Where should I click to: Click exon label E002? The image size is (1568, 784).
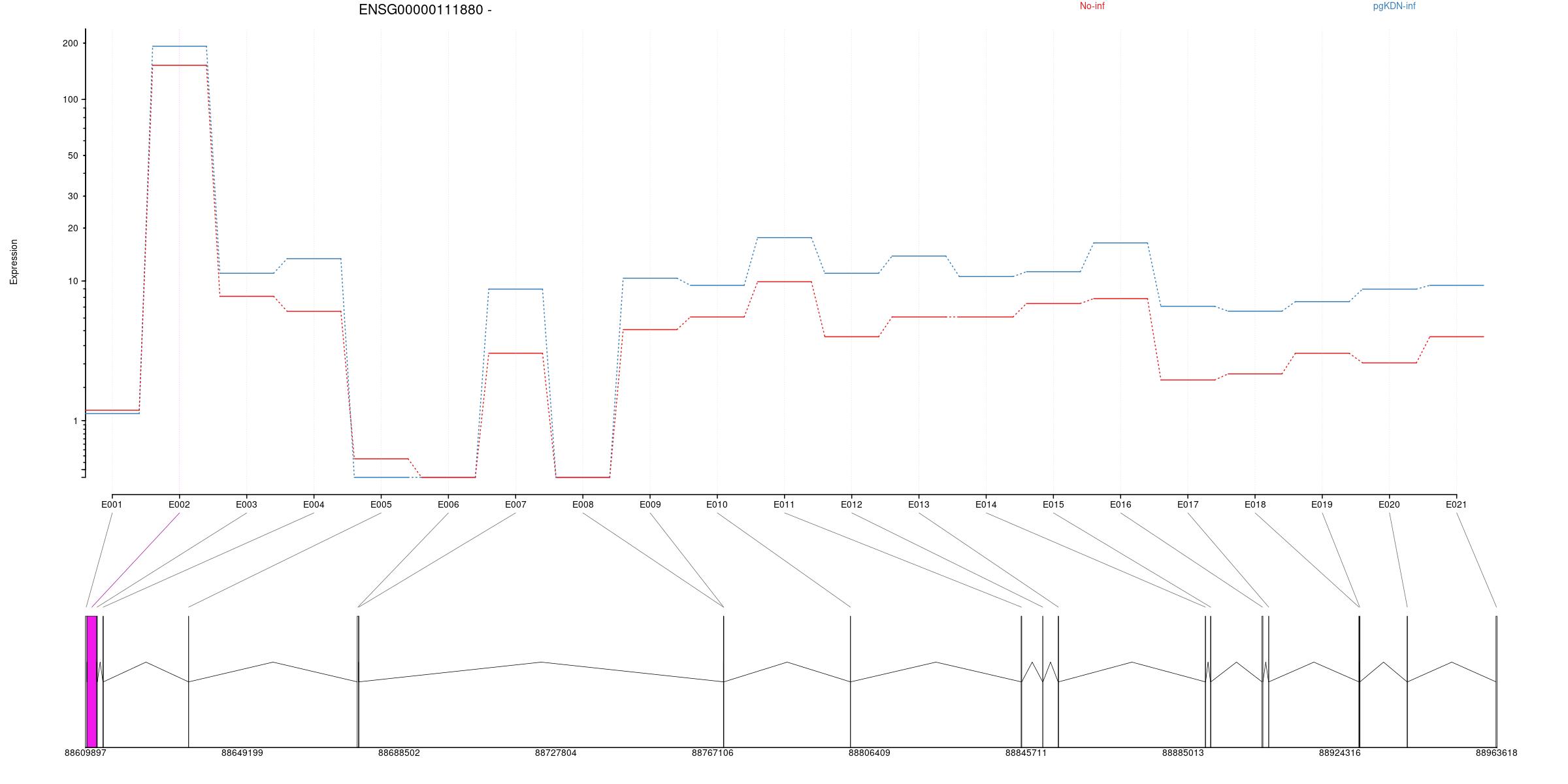pyautogui.click(x=179, y=504)
